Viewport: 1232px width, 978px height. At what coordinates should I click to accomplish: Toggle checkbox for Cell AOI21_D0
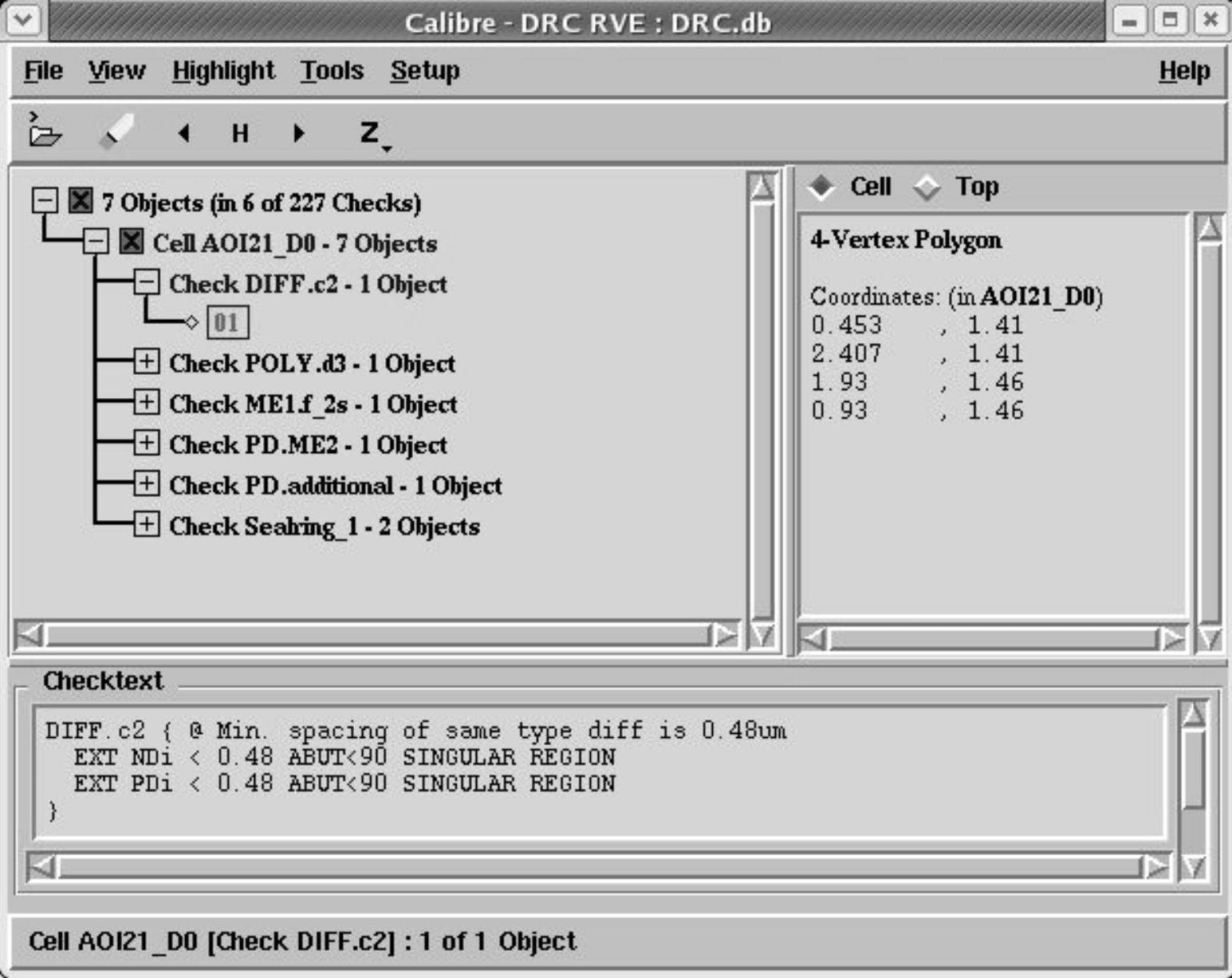[132, 241]
